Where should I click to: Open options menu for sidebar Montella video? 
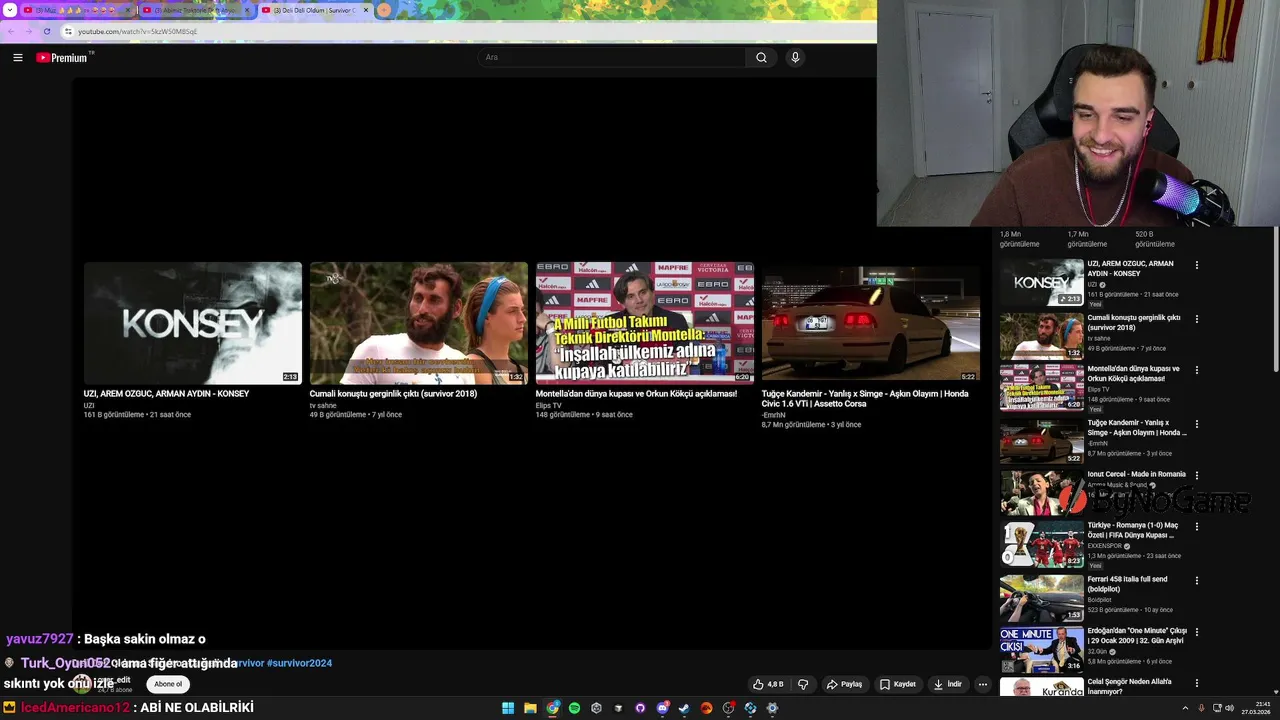(1196, 370)
